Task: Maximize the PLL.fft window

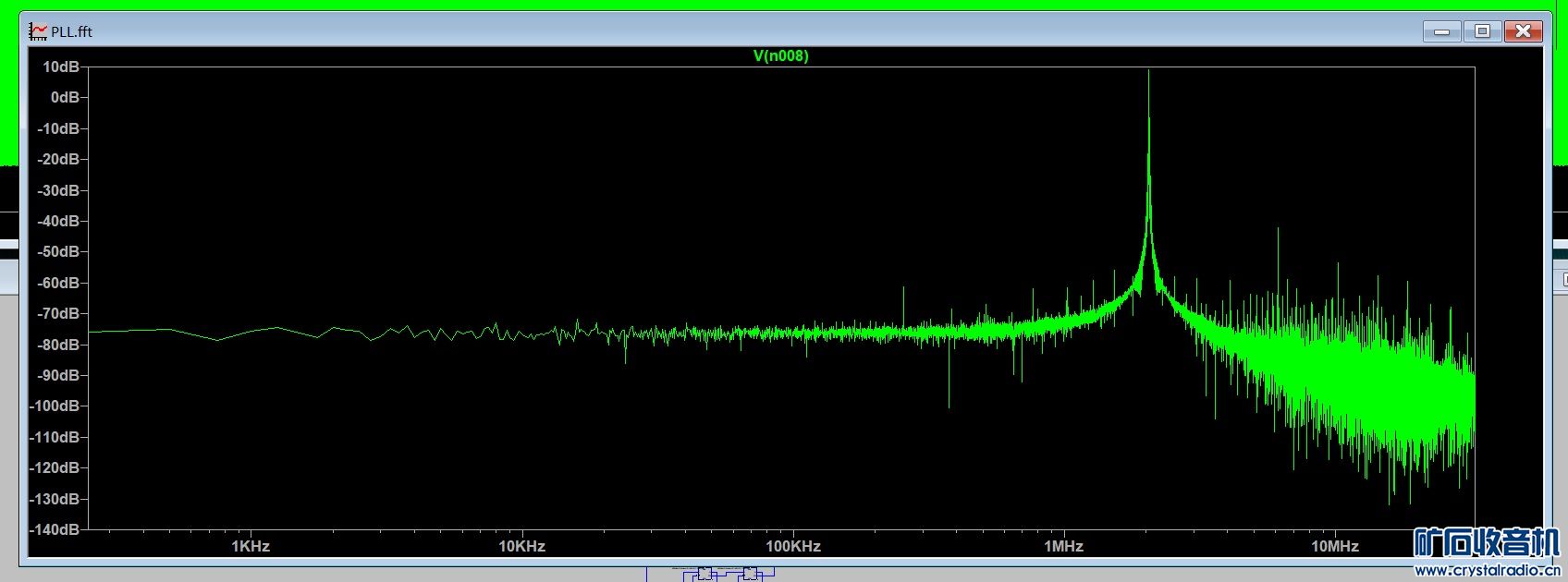Action: [x=1482, y=31]
